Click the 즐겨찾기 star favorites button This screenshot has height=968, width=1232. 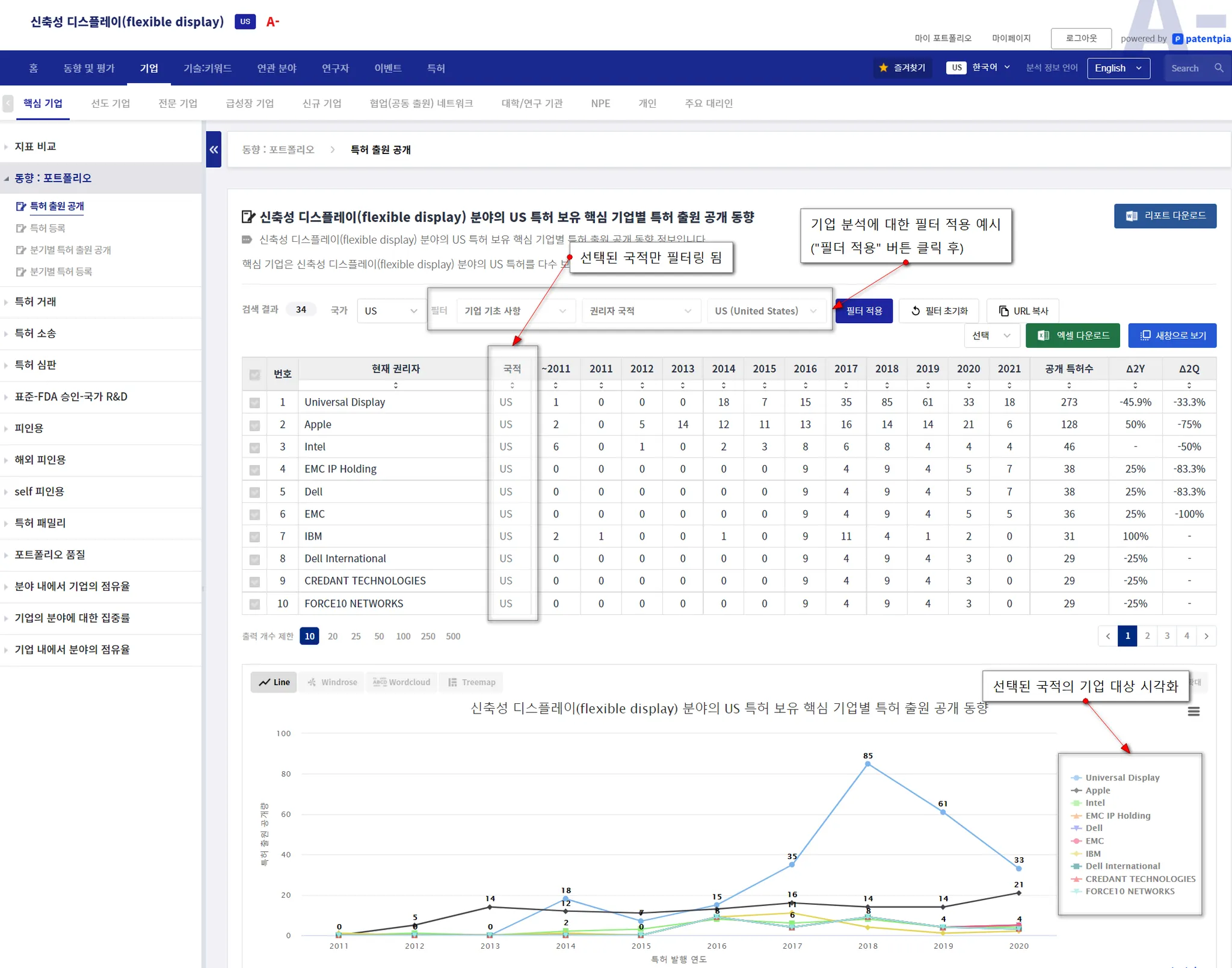[x=902, y=68]
